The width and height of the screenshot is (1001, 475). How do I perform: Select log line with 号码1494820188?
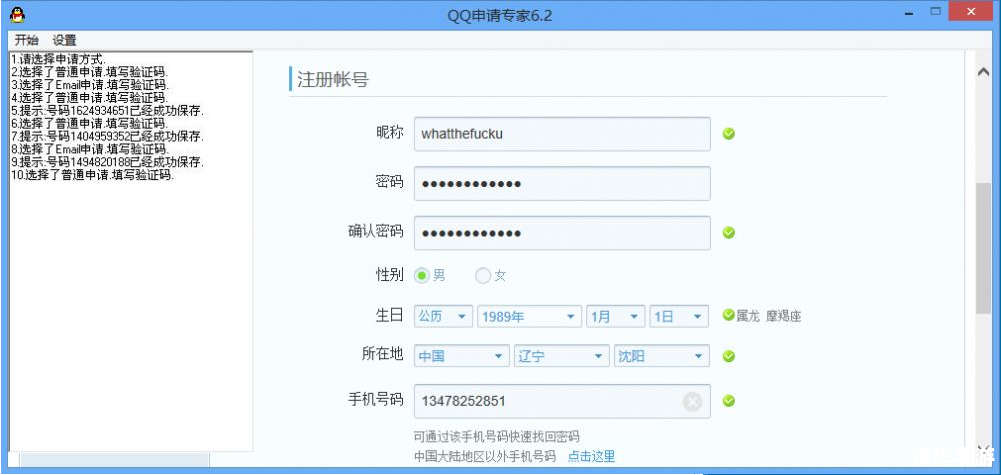pos(107,162)
